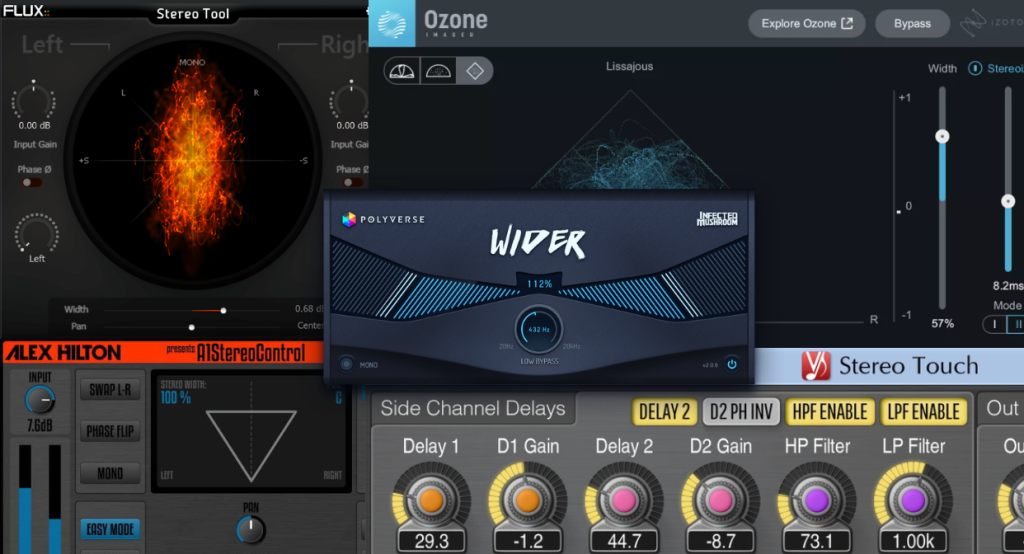This screenshot has width=1024, height=554.
Task: Click the PAN knob in A1StereoControl
Action: point(251,530)
